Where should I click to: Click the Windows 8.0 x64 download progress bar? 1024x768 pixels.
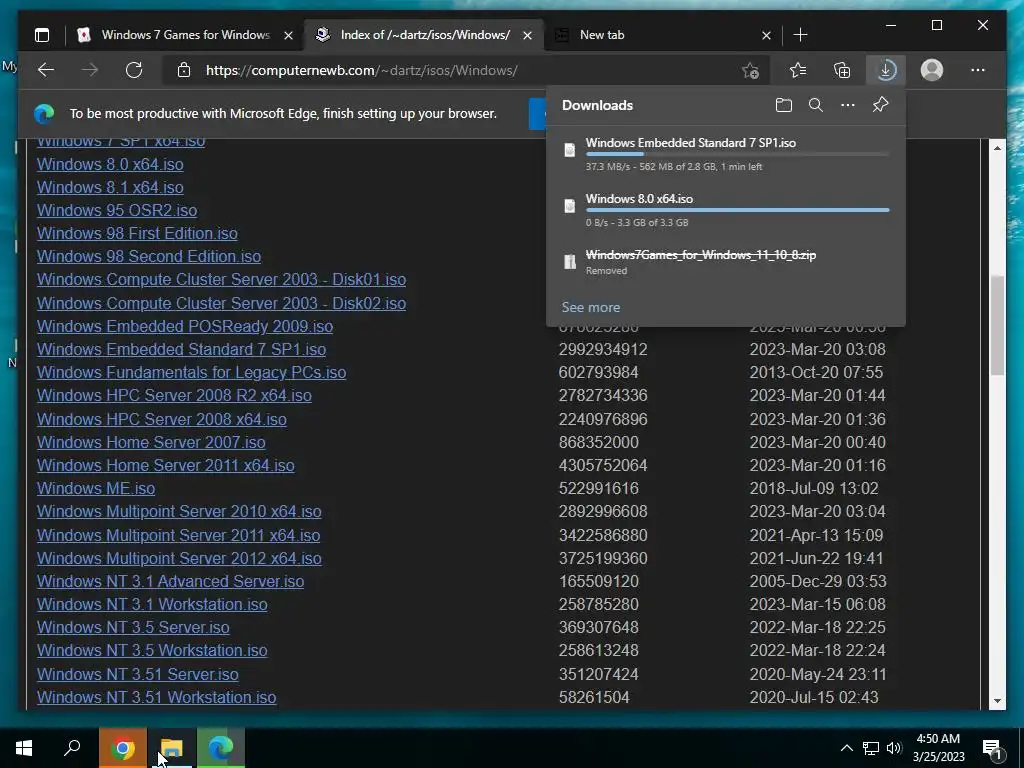point(737,210)
